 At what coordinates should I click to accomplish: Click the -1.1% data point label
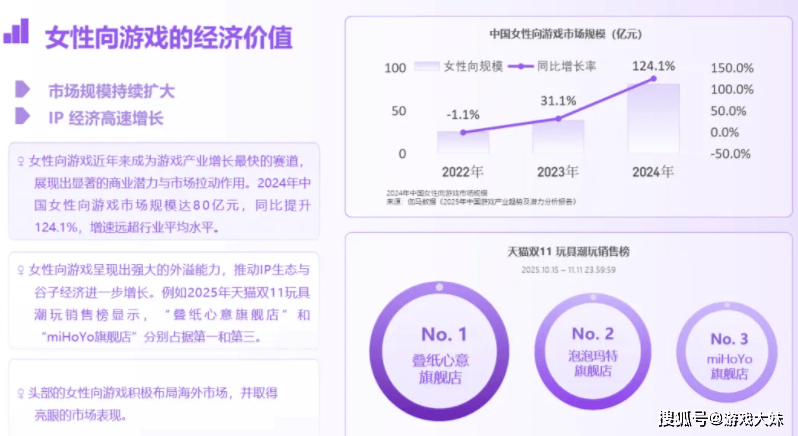tap(463, 114)
